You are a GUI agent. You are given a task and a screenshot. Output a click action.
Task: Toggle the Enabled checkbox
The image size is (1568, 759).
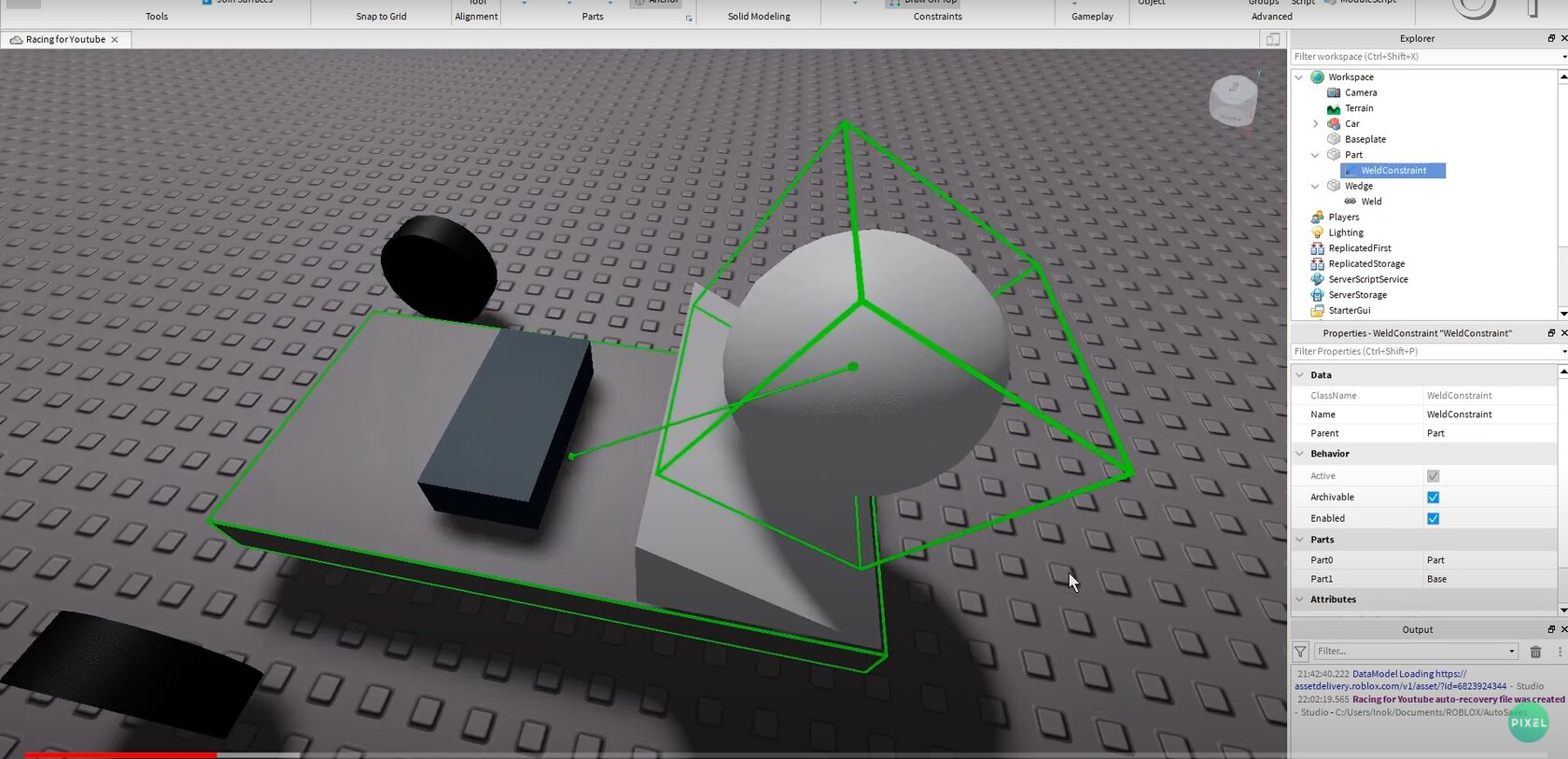[1433, 519]
